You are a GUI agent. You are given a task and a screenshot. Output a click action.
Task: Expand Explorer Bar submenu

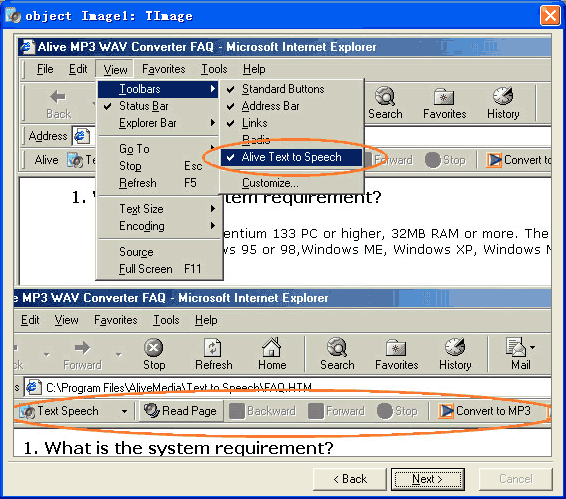[x=157, y=123]
